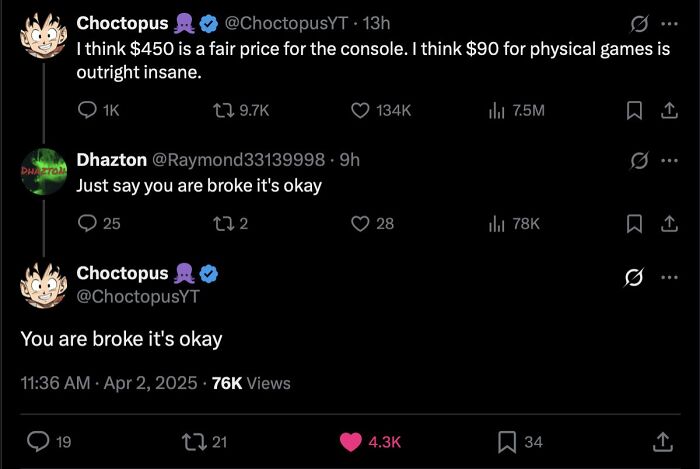
Task: Share Dhazton's reply tweet
Action: click(662, 223)
